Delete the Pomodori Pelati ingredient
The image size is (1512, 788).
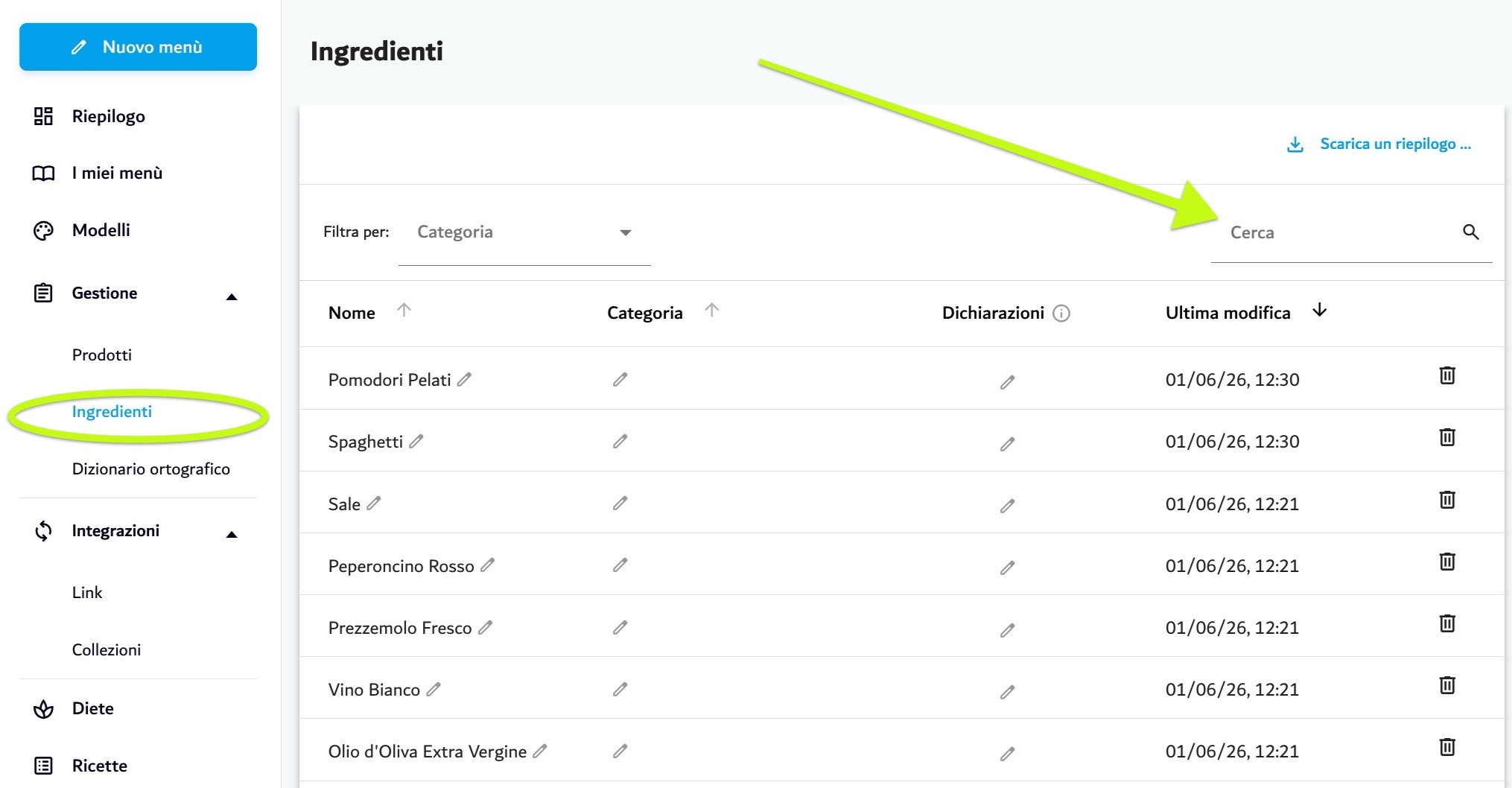(x=1446, y=375)
